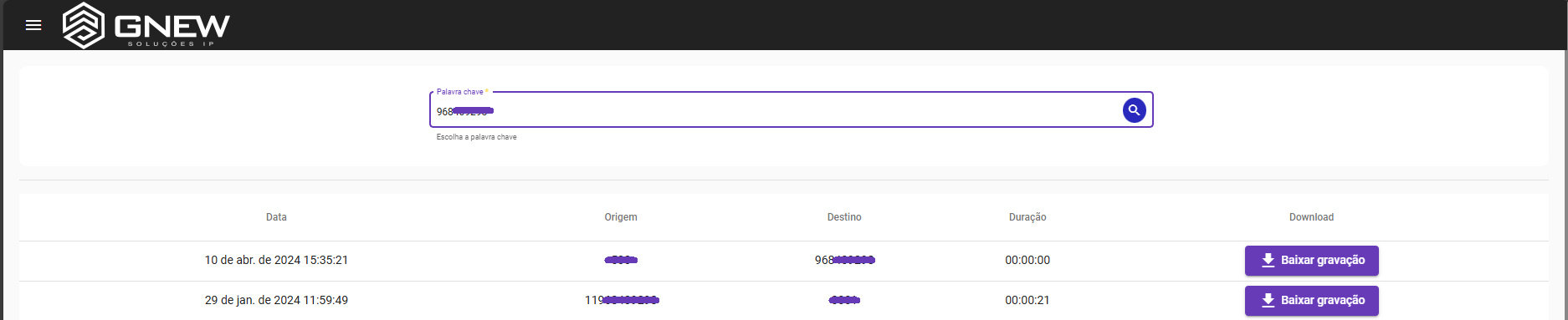This screenshot has width=1568, height=320.
Task: Click the download arrow icon in second row
Action: tap(1268, 300)
